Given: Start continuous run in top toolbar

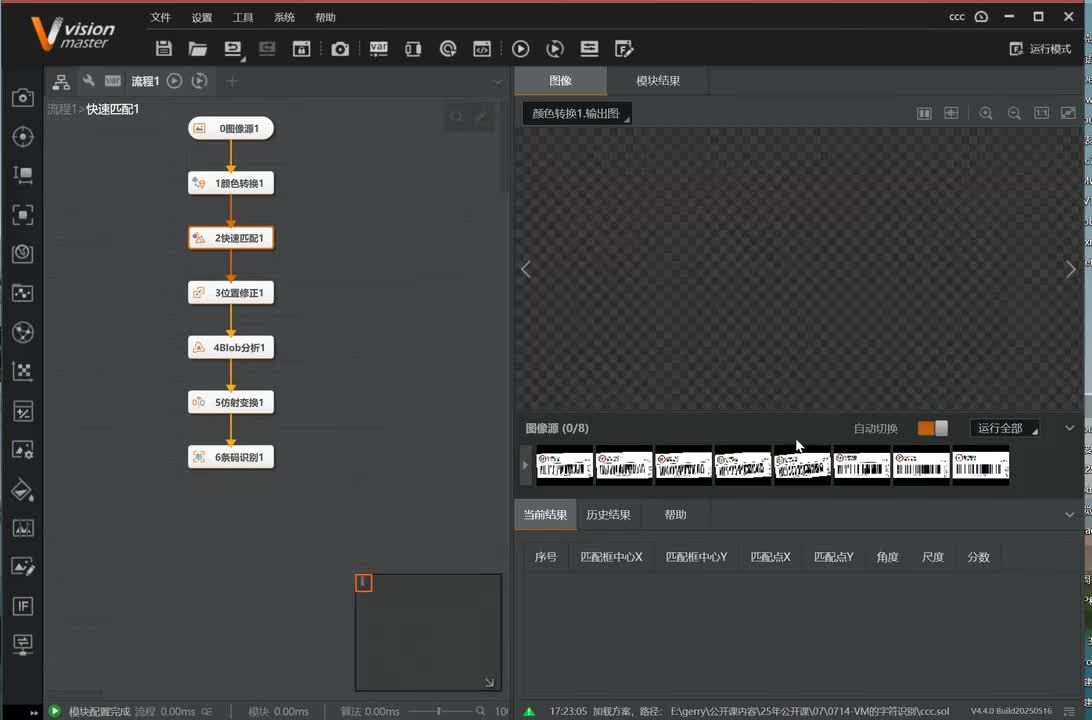Looking at the screenshot, I should pos(554,49).
